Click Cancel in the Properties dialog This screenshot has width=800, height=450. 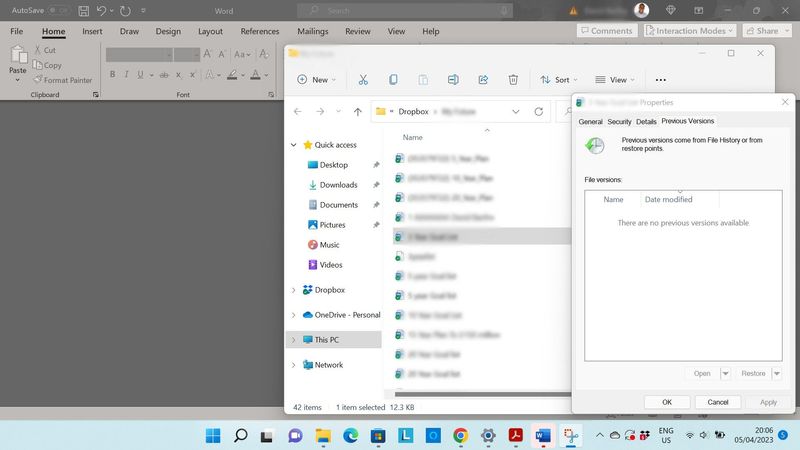(717, 402)
